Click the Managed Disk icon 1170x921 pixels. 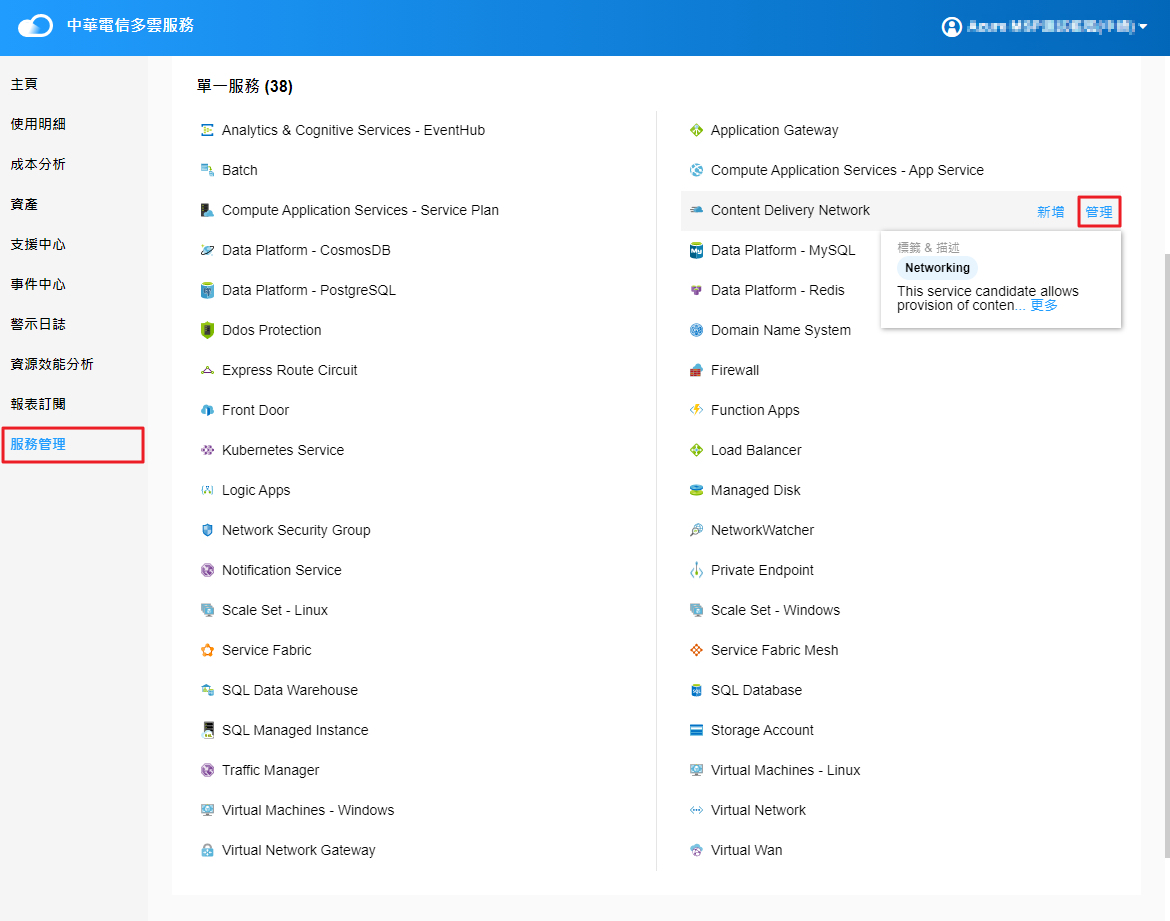point(696,490)
